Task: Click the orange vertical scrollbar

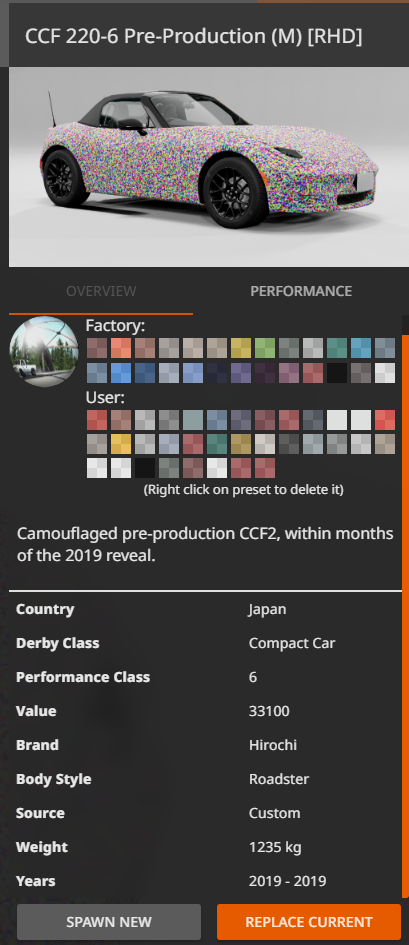Action: pyautogui.click(x=405, y=616)
